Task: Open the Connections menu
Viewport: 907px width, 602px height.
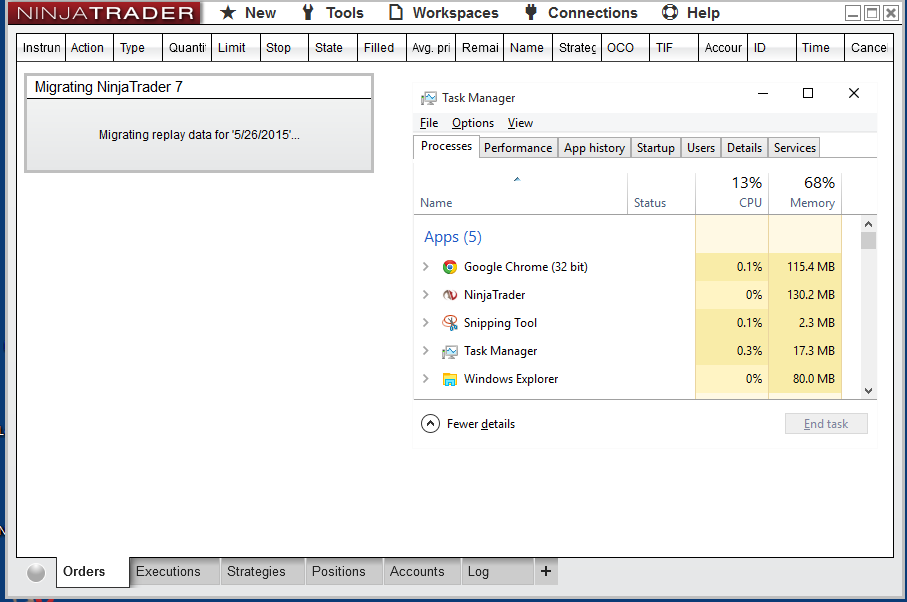Action: click(581, 13)
